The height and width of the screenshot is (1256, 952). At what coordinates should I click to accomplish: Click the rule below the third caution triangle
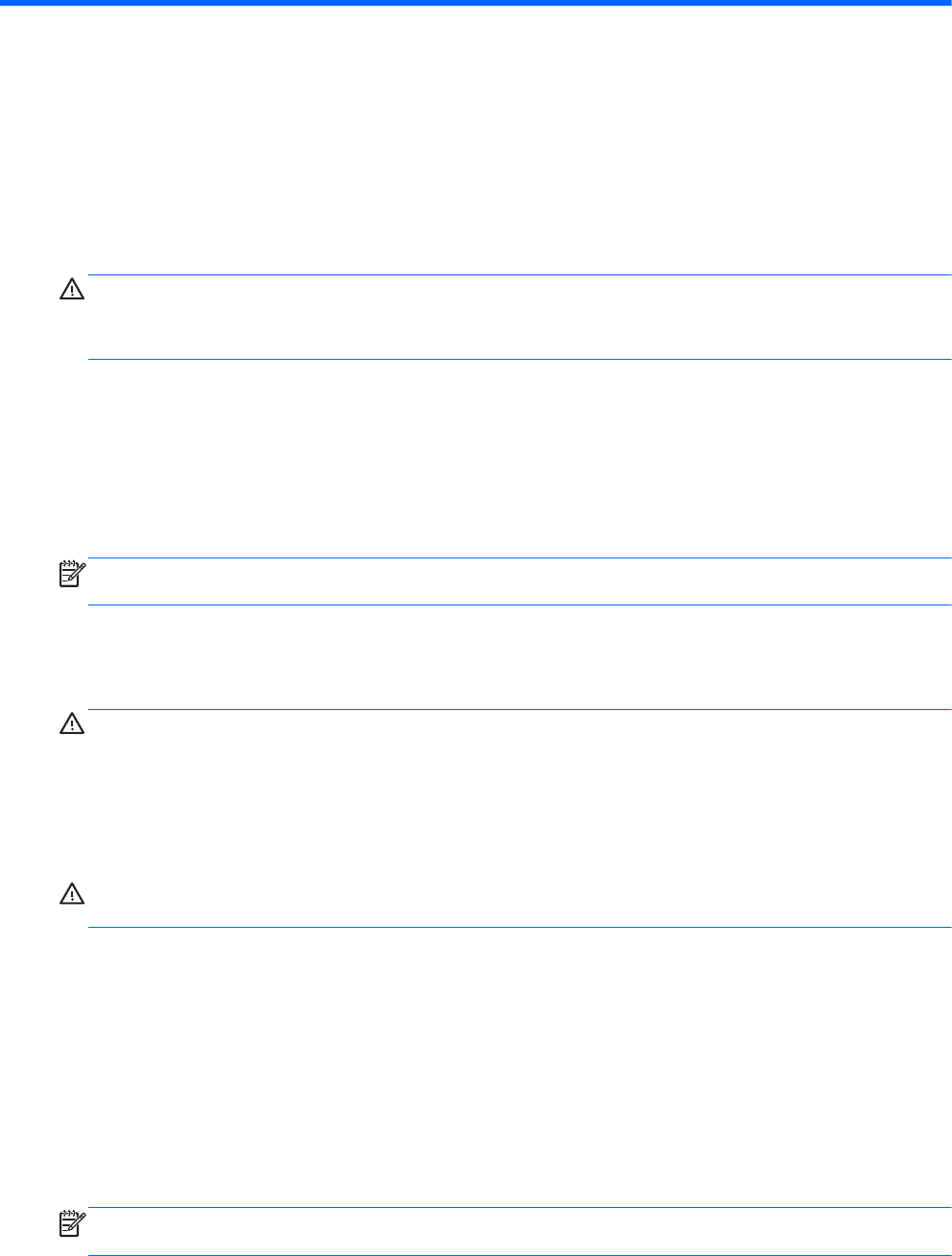518,927
